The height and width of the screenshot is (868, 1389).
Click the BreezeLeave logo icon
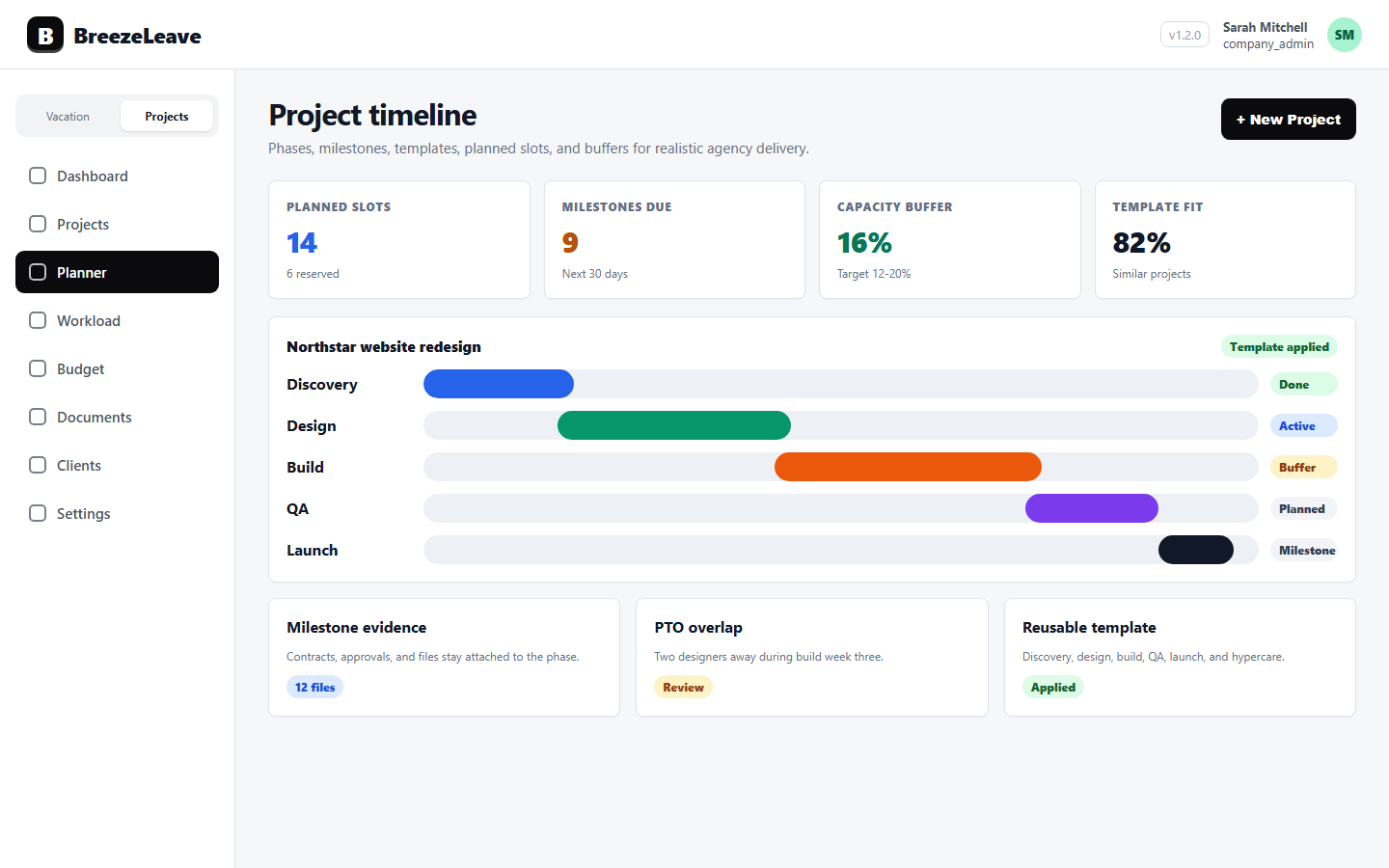click(x=45, y=35)
